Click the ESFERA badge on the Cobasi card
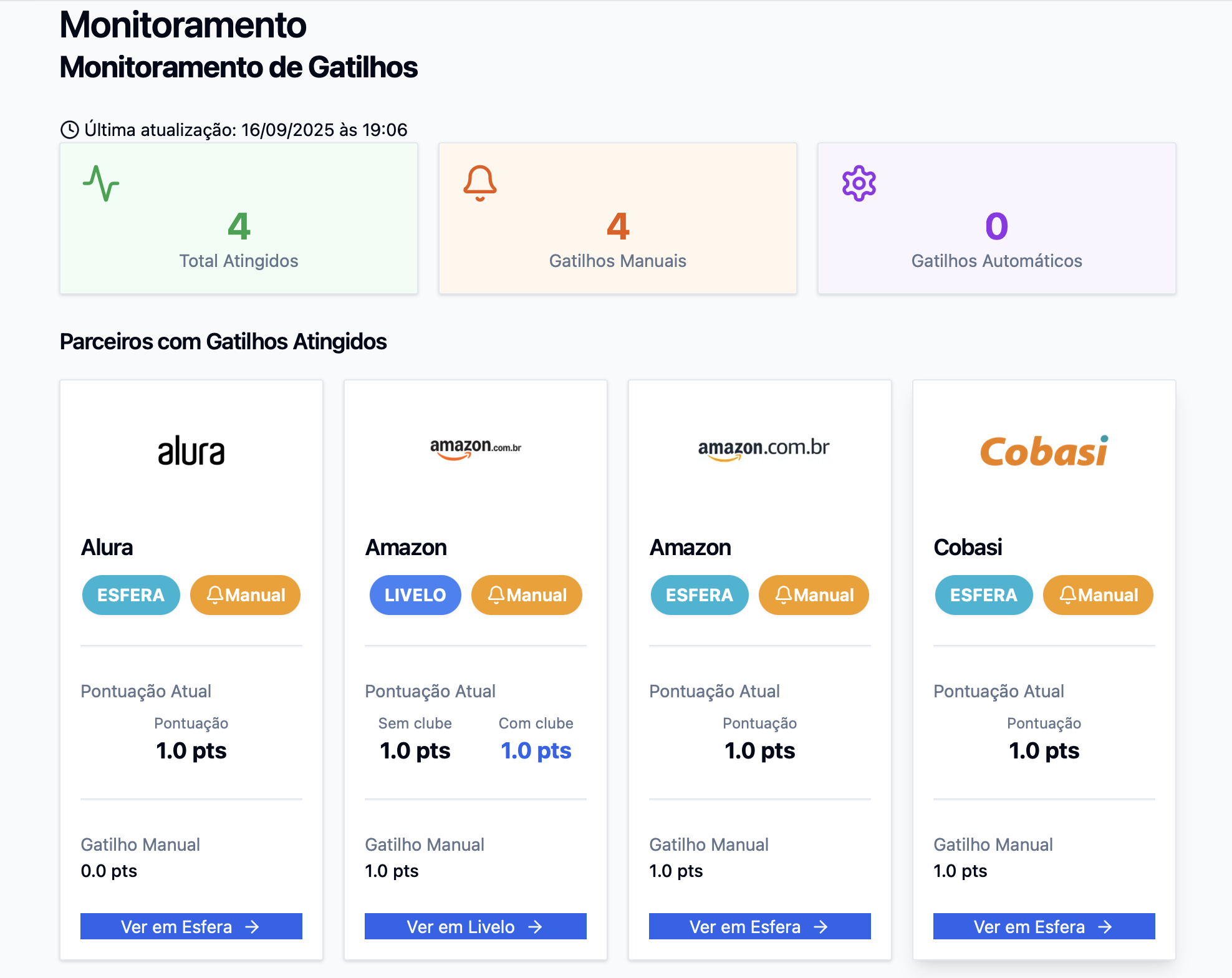 click(x=984, y=595)
